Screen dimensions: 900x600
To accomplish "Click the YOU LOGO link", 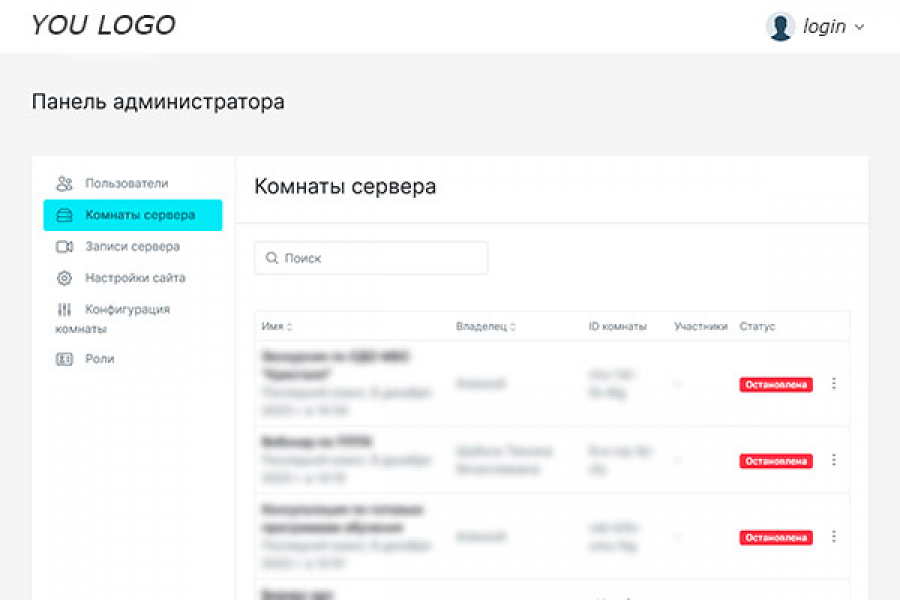I will click(103, 26).
